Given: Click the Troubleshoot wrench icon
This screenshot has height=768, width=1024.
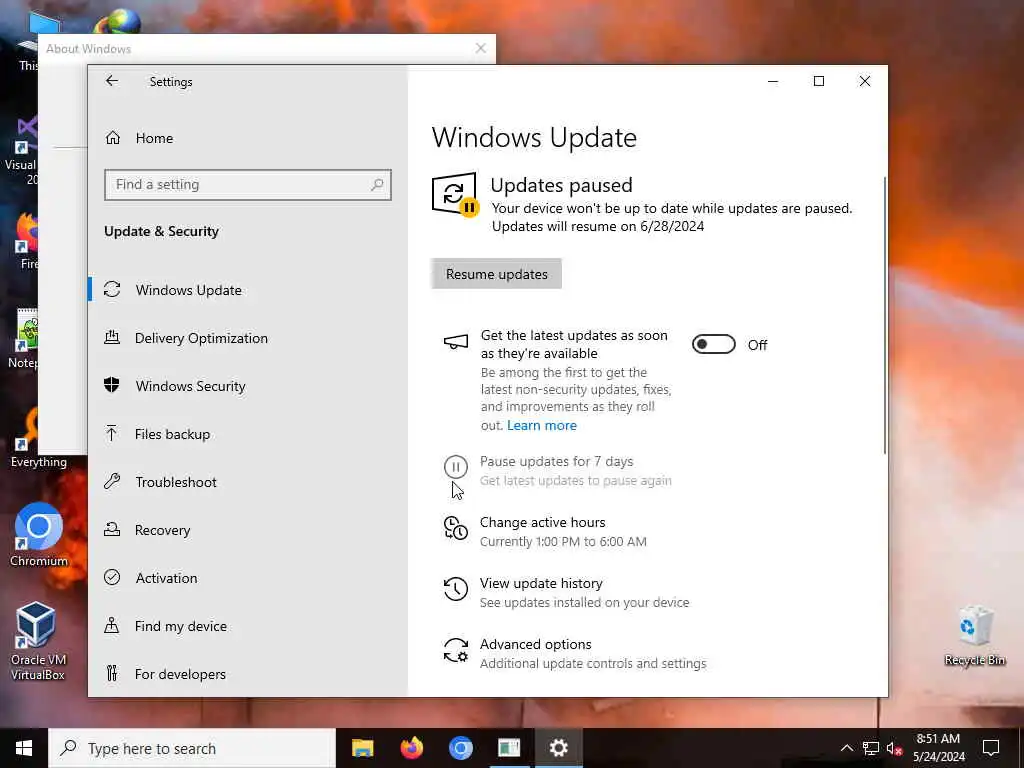Looking at the screenshot, I should (112, 481).
